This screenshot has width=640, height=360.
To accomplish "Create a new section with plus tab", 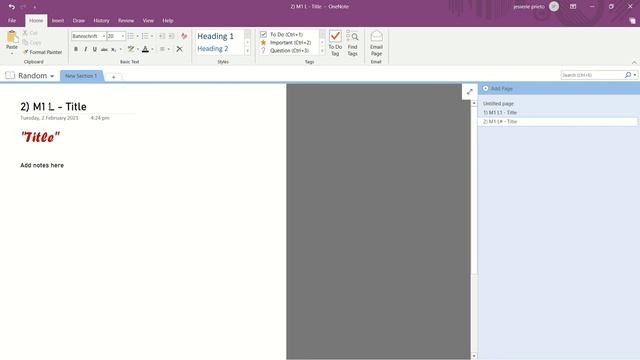I will [113, 77].
